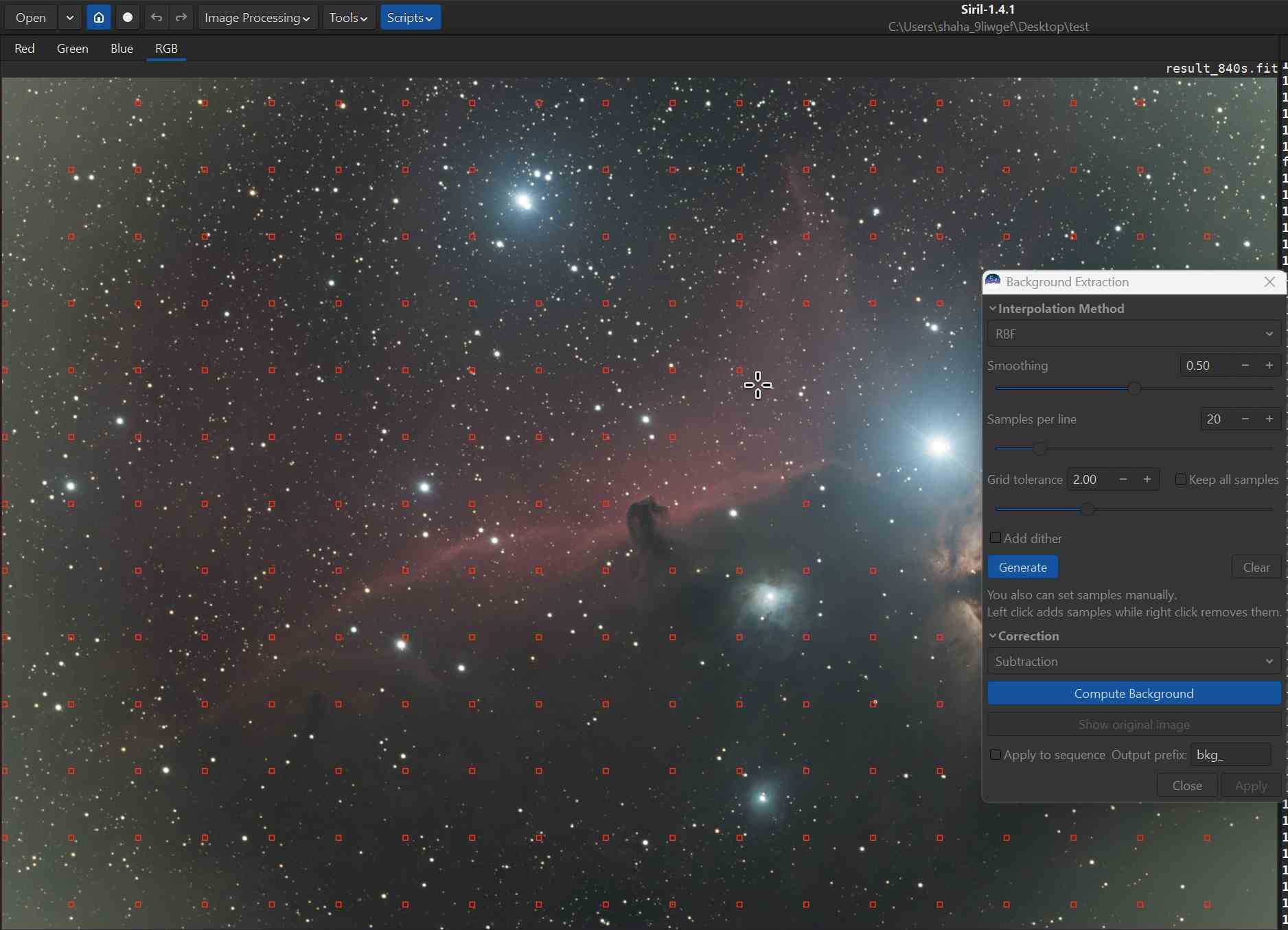Check the Apply to sequence option
Viewport: 1288px width, 930px height.
point(996,755)
